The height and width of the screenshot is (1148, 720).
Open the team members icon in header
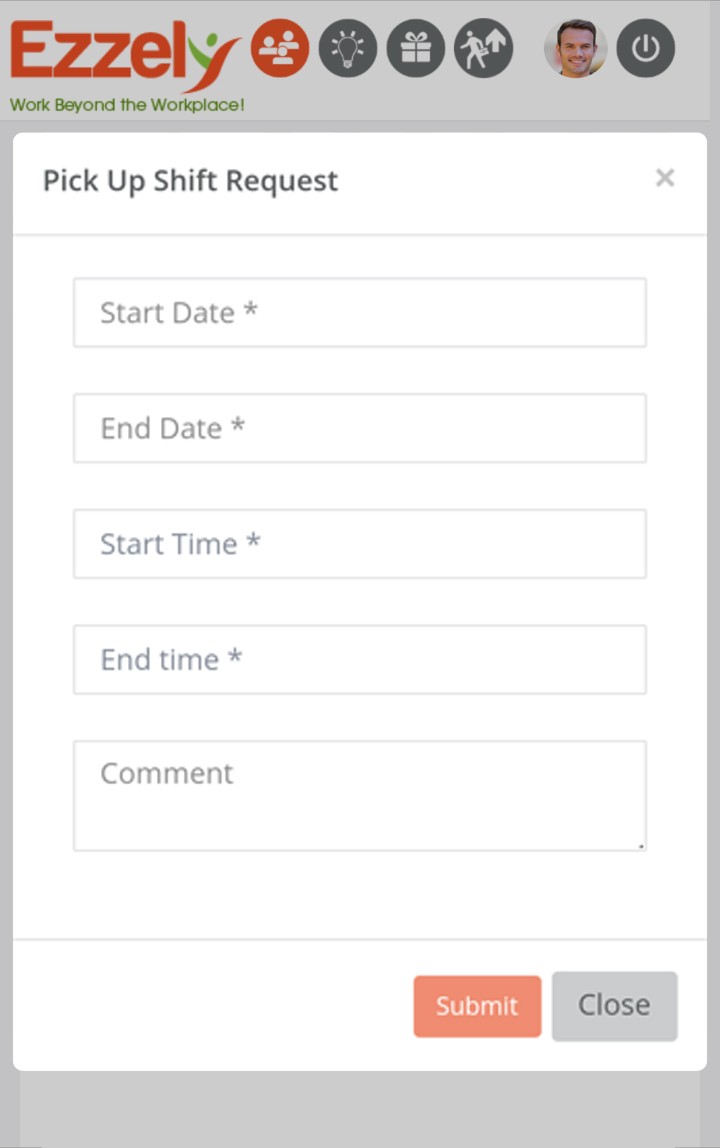(280, 48)
